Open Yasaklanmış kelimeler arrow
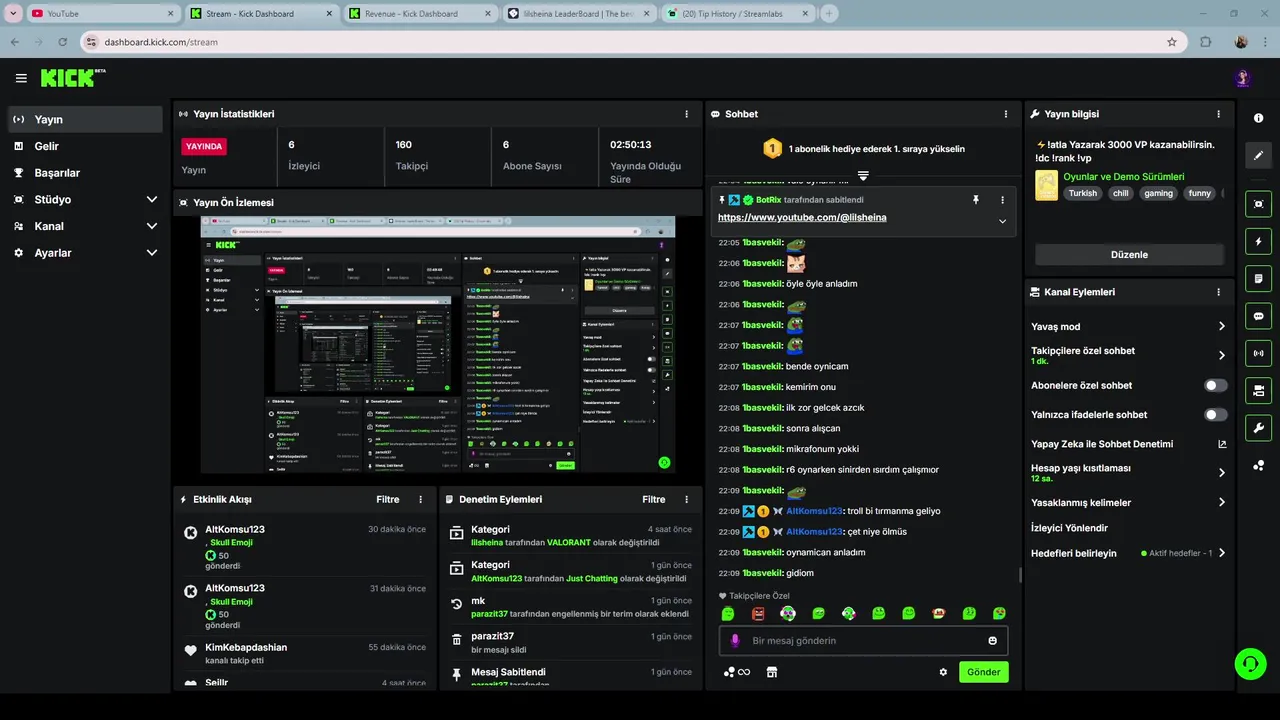The height and width of the screenshot is (720, 1280). [x=1222, y=502]
